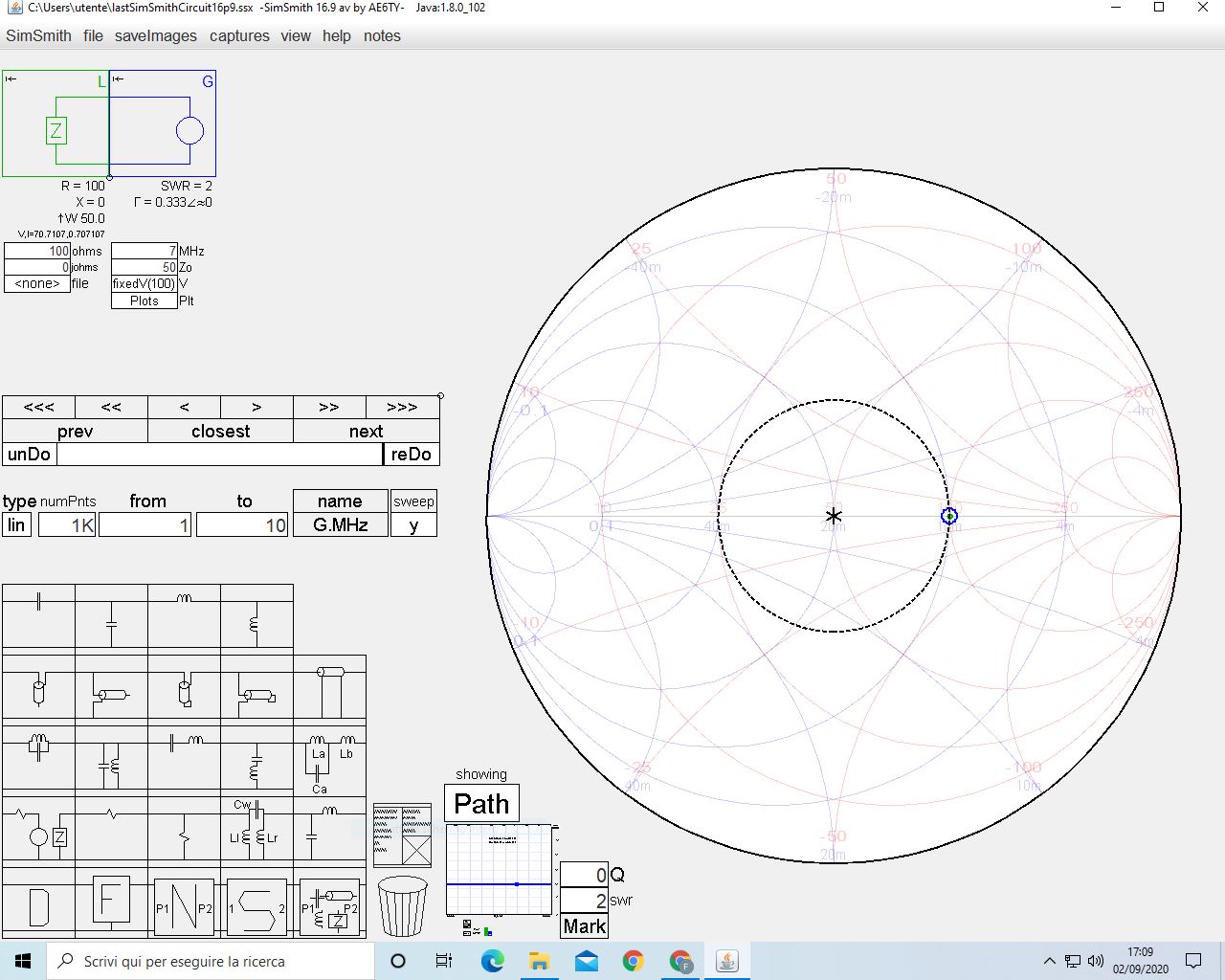
Task: Click the trash can icon
Action: point(403,905)
